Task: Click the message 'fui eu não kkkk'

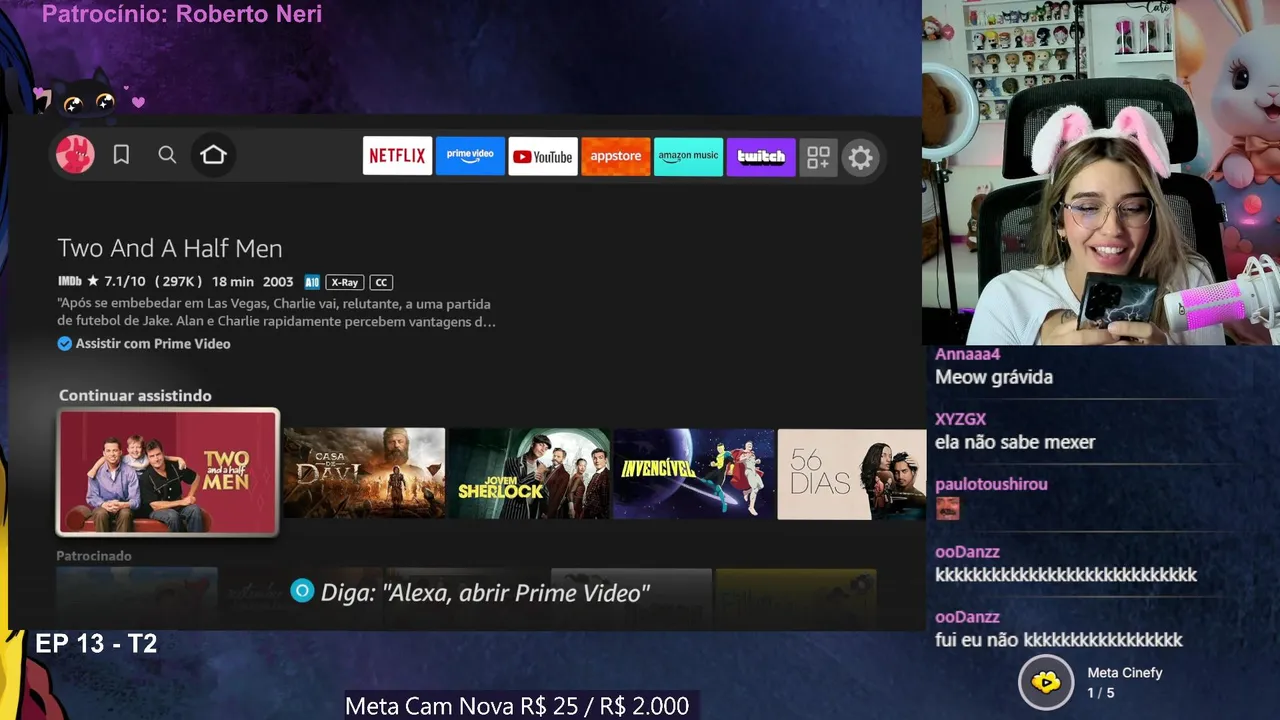Action: pos(1059,640)
